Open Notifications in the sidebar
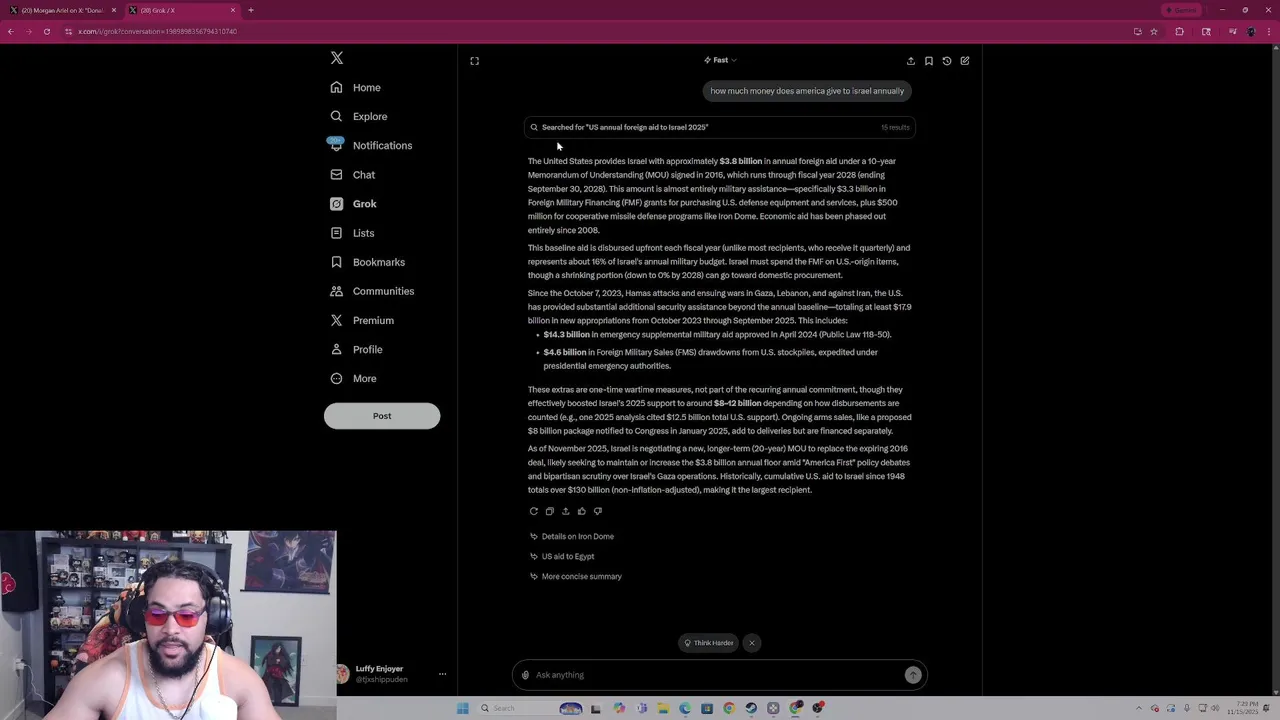The height and width of the screenshot is (720, 1280). click(370, 146)
